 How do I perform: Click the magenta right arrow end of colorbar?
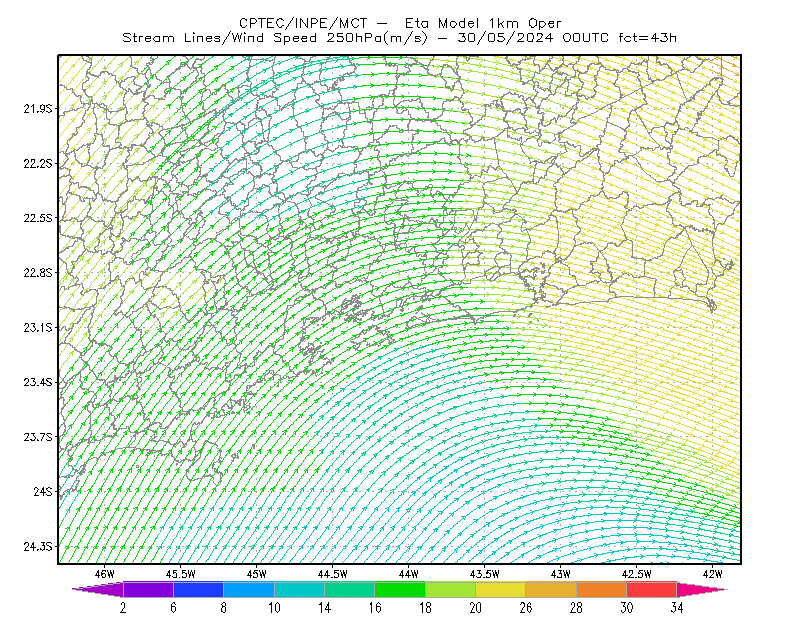tap(702, 589)
